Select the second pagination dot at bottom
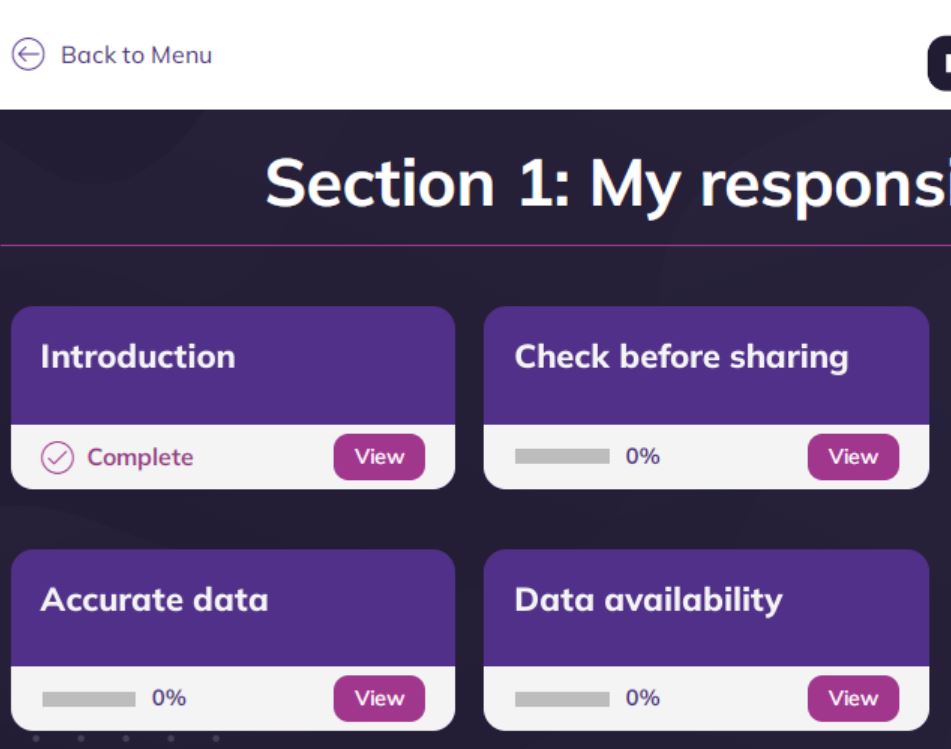 [80, 738]
